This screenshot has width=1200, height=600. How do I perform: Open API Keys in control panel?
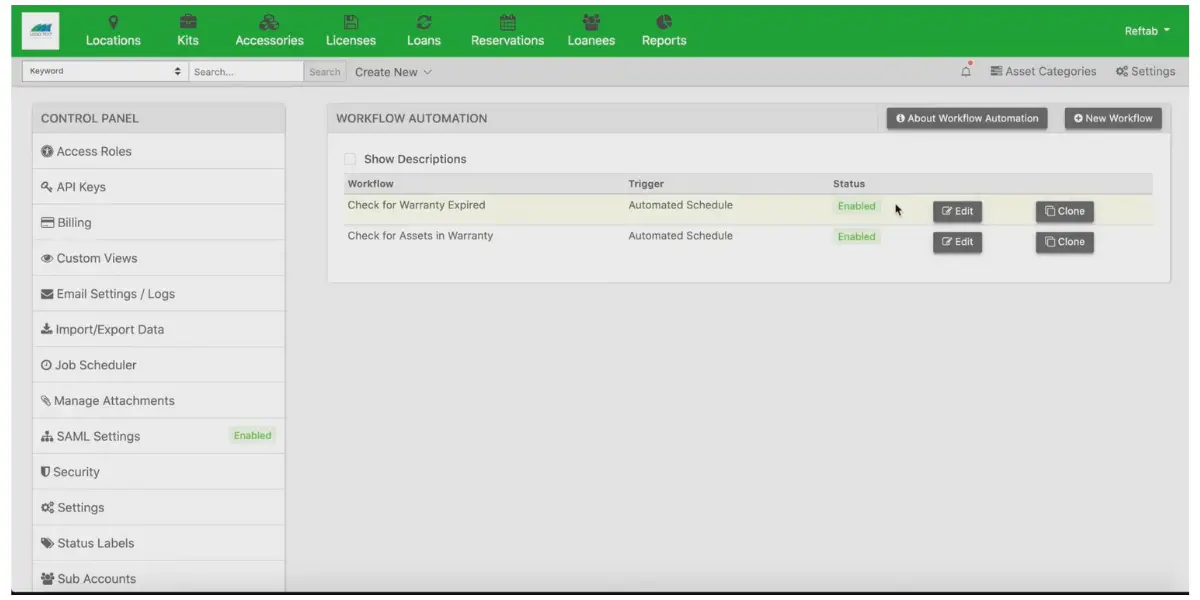click(158, 187)
